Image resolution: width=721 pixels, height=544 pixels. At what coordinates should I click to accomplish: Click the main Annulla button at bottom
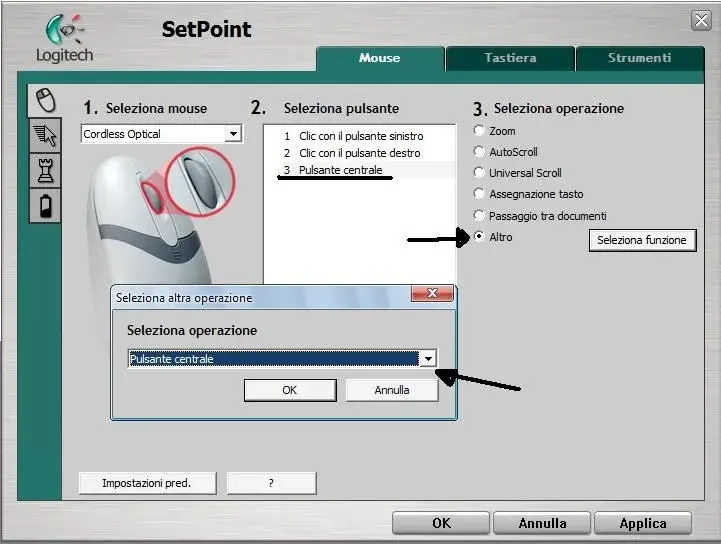pos(542,523)
